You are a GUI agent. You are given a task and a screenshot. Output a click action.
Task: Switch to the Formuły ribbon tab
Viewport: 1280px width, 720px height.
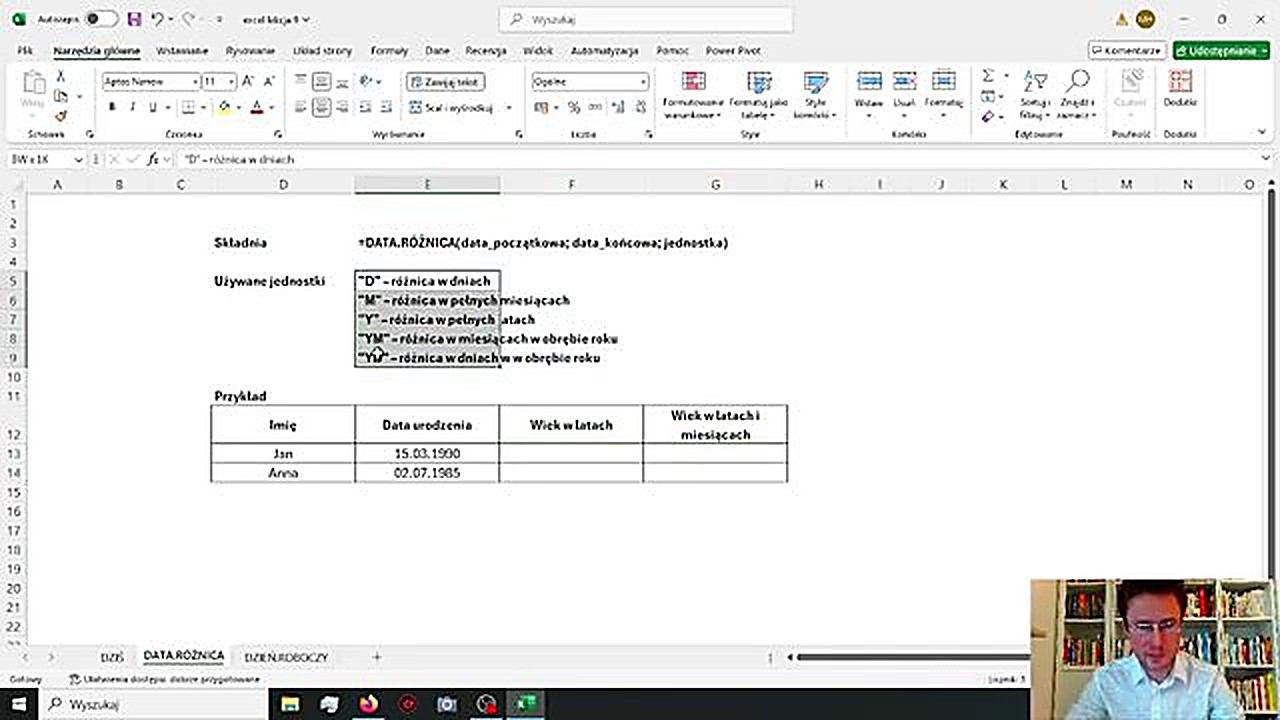[x=389, y=51]
